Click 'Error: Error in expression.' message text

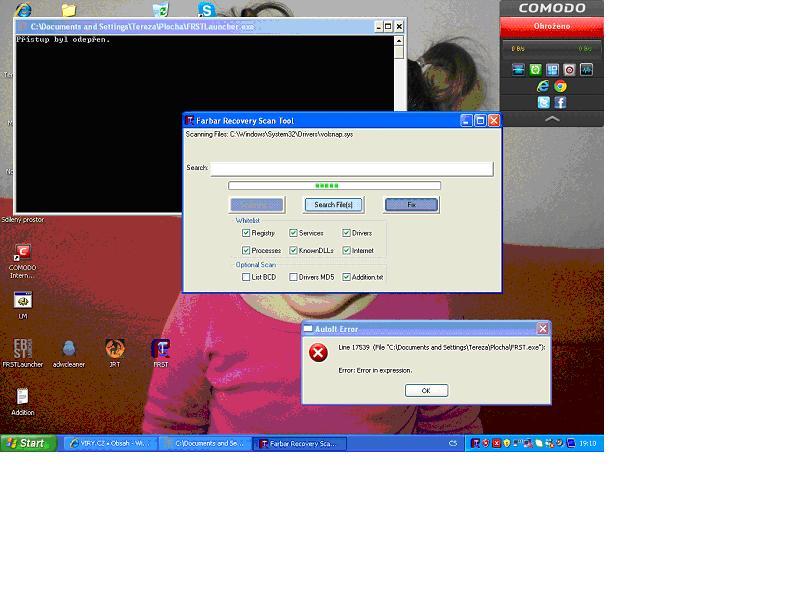[375, 370]
